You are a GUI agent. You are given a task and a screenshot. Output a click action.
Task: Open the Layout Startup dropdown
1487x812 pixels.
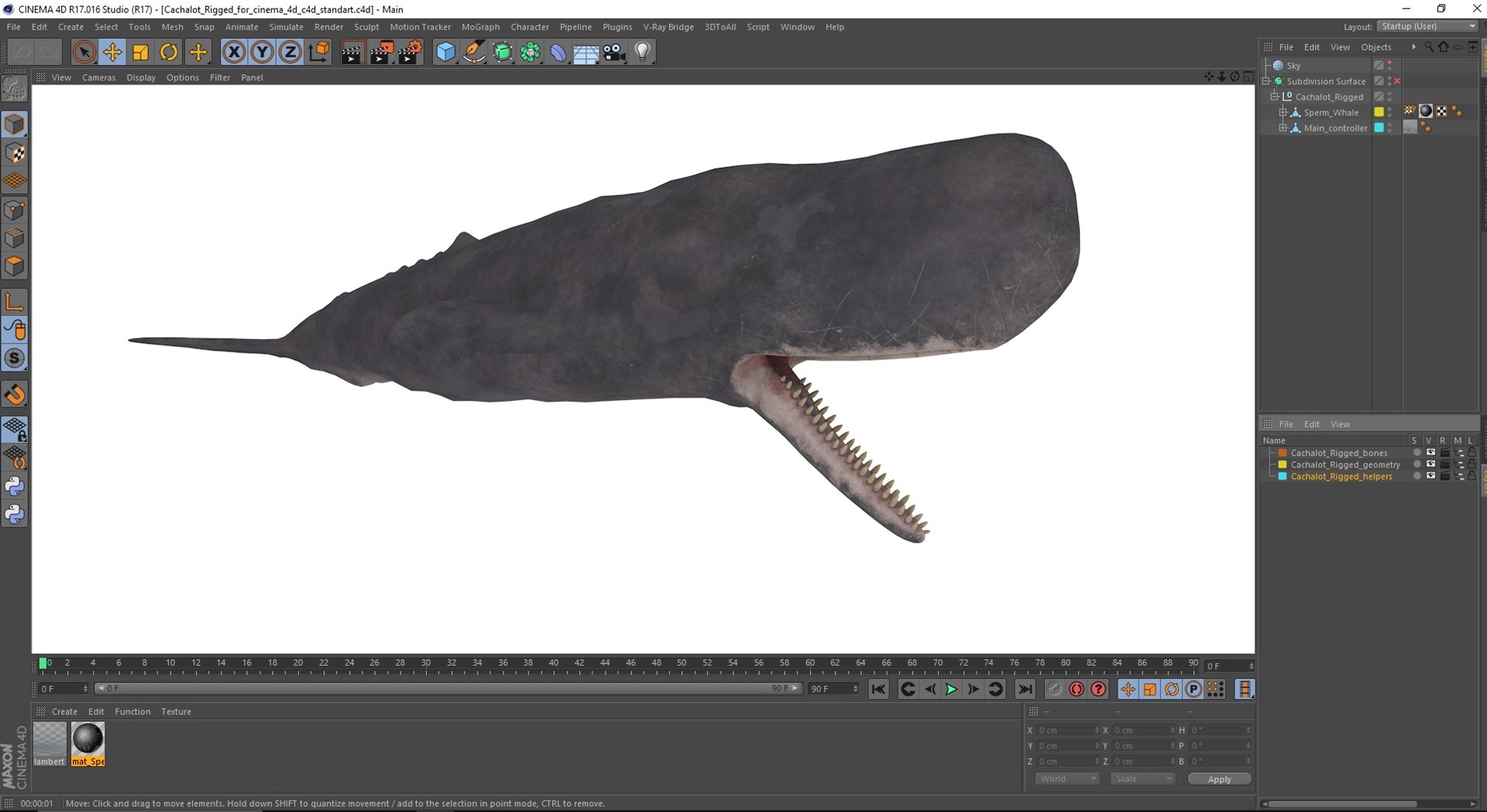(1428, 26)
